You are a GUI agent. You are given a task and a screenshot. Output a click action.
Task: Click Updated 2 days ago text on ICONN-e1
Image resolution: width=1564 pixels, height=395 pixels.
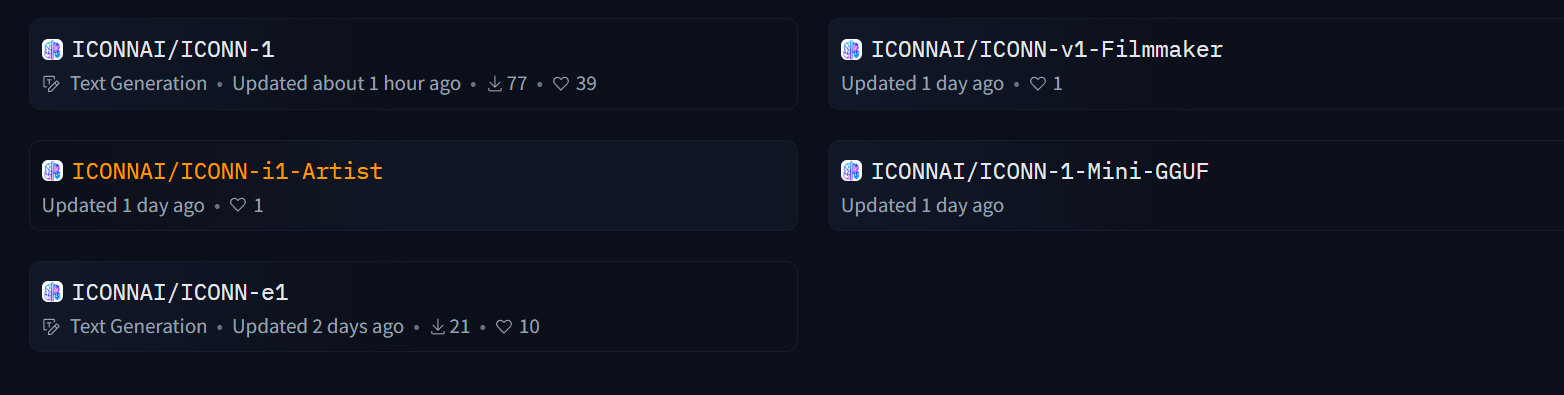pyautogui.click(x=318, y=327)
